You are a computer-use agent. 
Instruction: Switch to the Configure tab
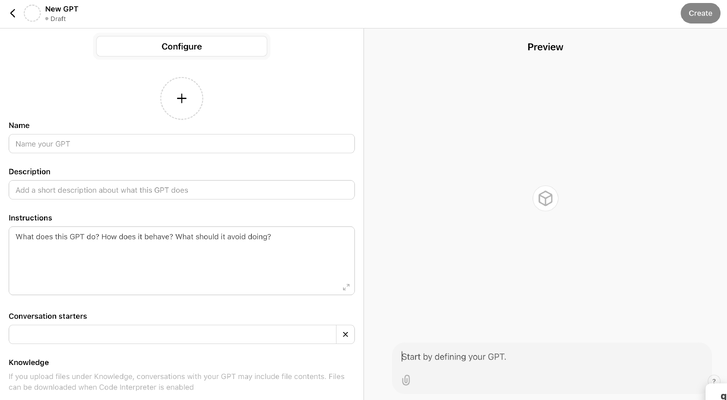point(182,46)
